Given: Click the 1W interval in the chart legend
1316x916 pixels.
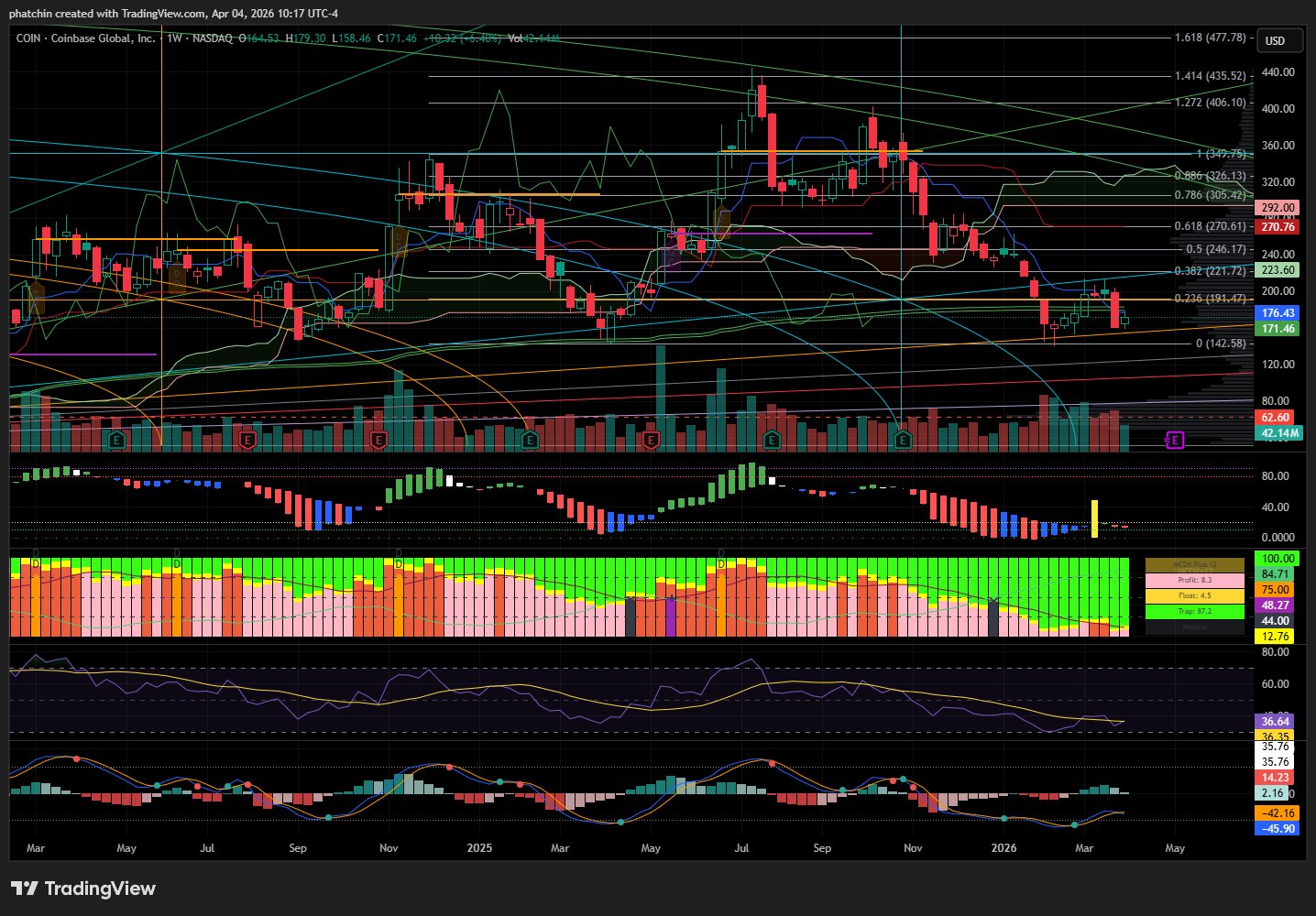Looking at the screenshot, I should [x=174, y=38].
